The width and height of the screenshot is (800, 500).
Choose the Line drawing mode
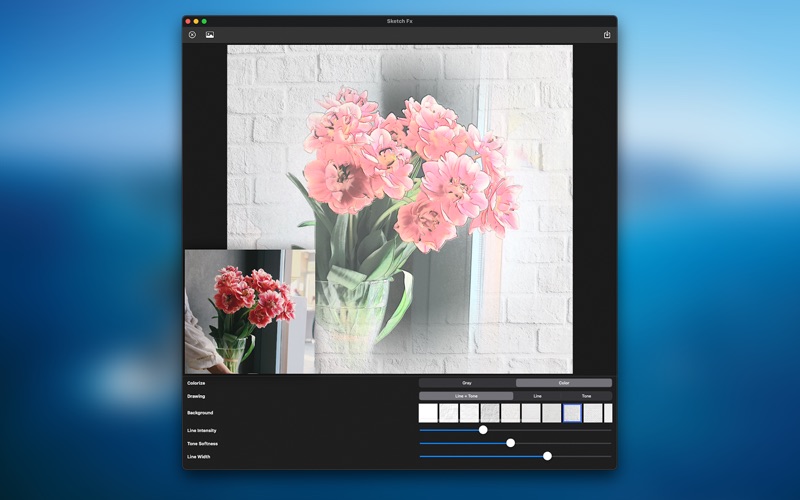click(537, 396)
